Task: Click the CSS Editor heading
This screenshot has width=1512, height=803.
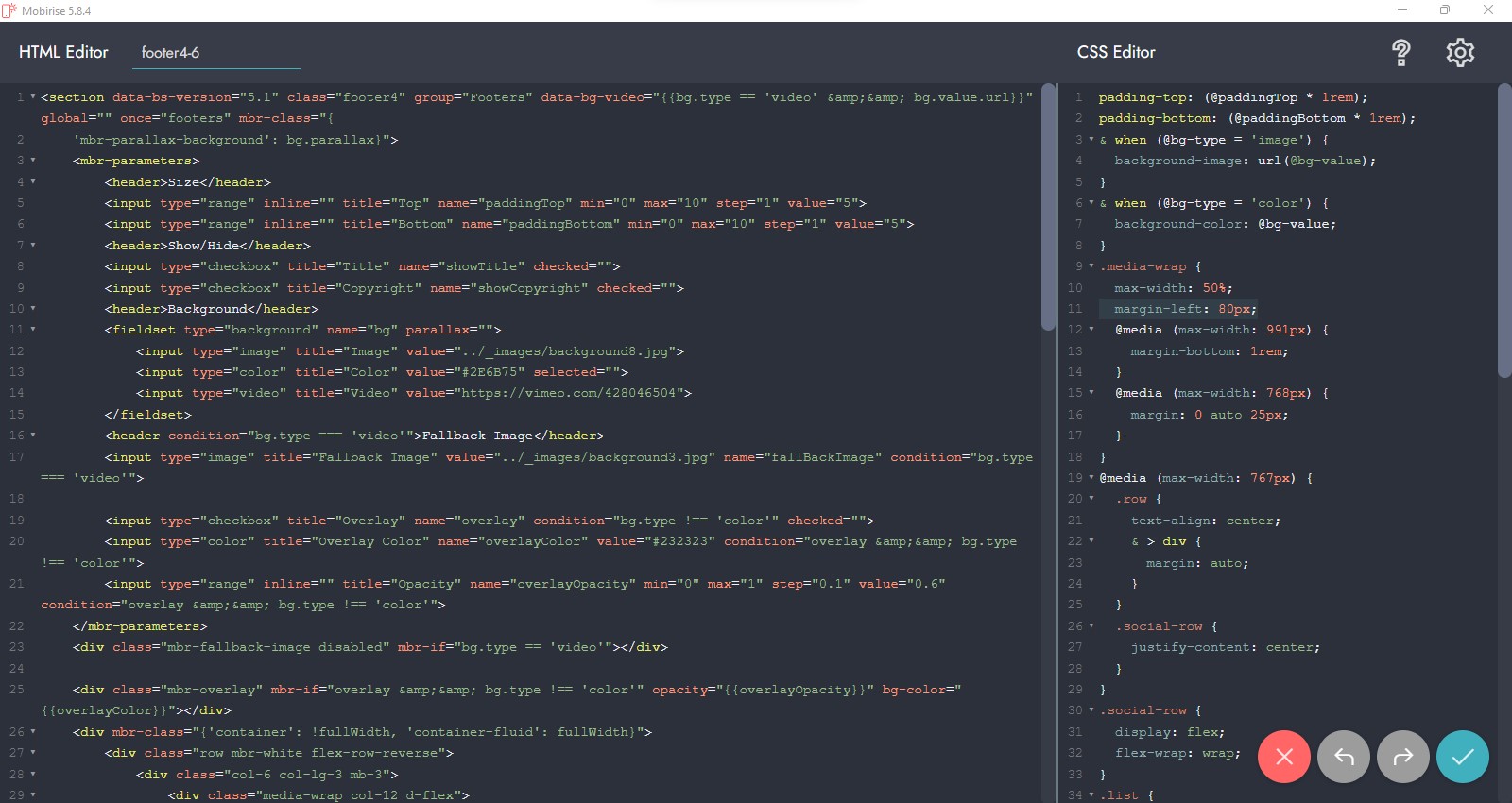Action: pyautogui.click(x=1116, y=53)
